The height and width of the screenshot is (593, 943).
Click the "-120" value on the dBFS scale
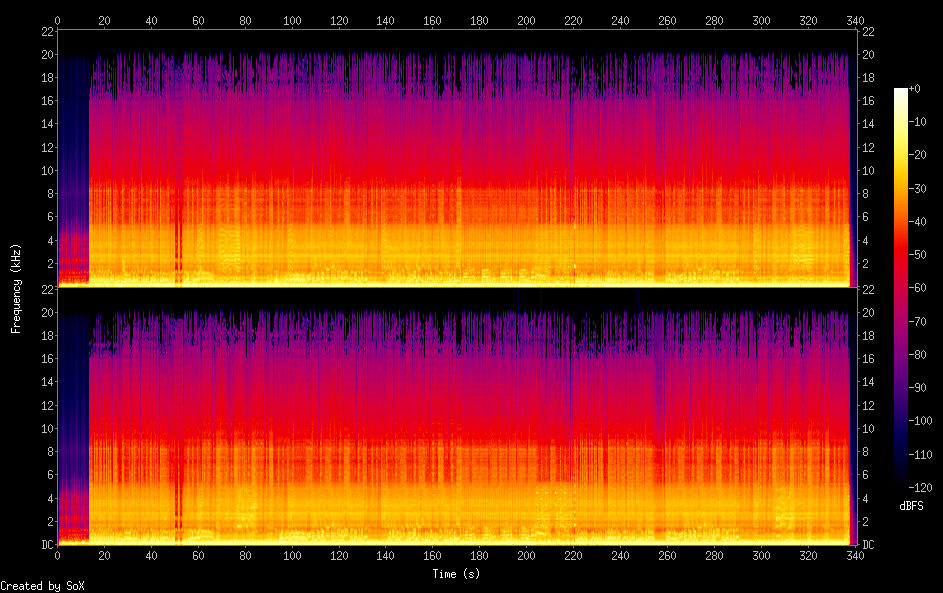[x=921, y=487]
